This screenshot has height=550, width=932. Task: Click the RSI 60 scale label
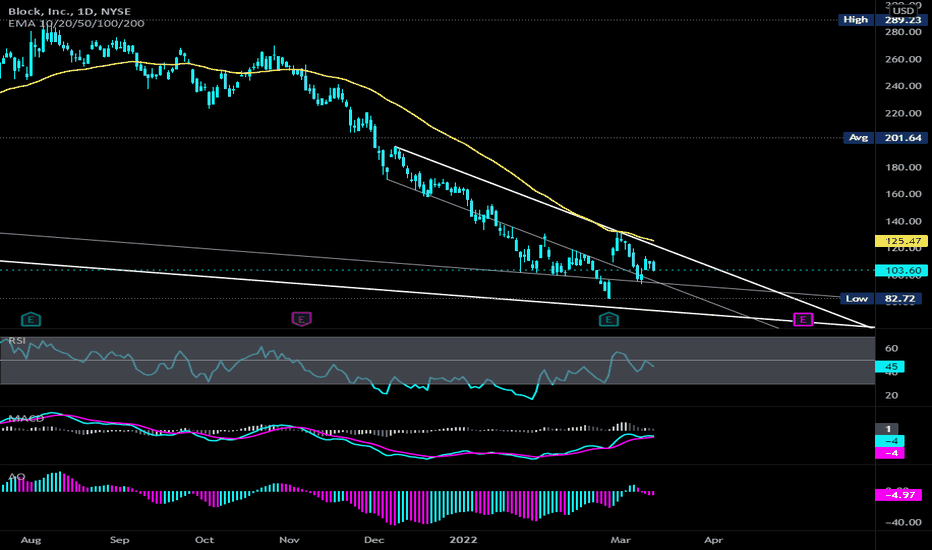pyautogui.click(x=891, y=348)
